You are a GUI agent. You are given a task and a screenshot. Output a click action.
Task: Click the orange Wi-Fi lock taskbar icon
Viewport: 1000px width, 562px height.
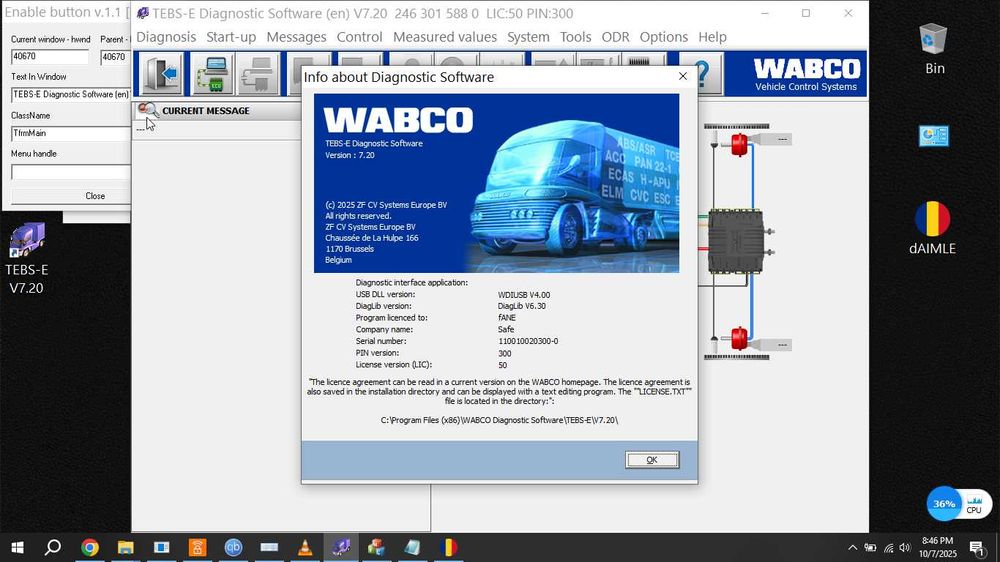[198, 547]
